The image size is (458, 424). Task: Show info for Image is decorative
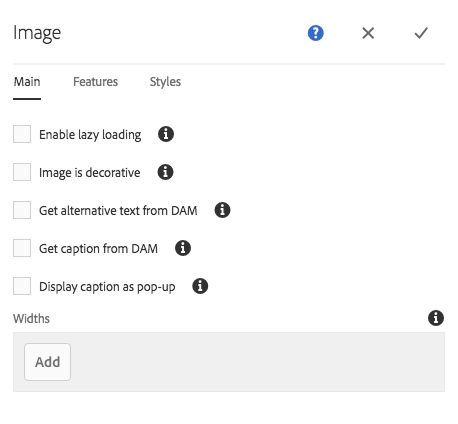click(x=165, y=172)
